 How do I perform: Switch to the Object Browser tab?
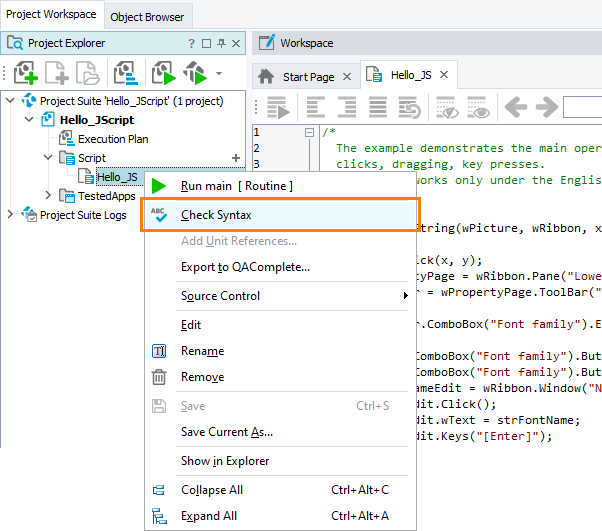tap(147, 17)
